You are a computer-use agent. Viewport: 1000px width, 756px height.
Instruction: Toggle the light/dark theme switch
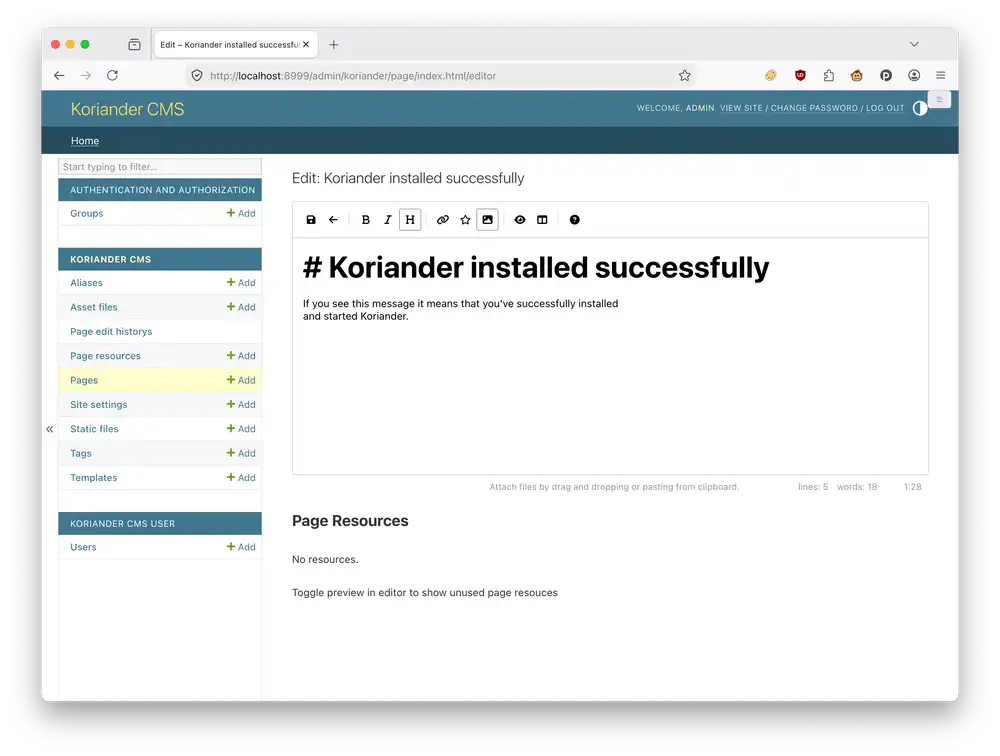tap(920, 108)
